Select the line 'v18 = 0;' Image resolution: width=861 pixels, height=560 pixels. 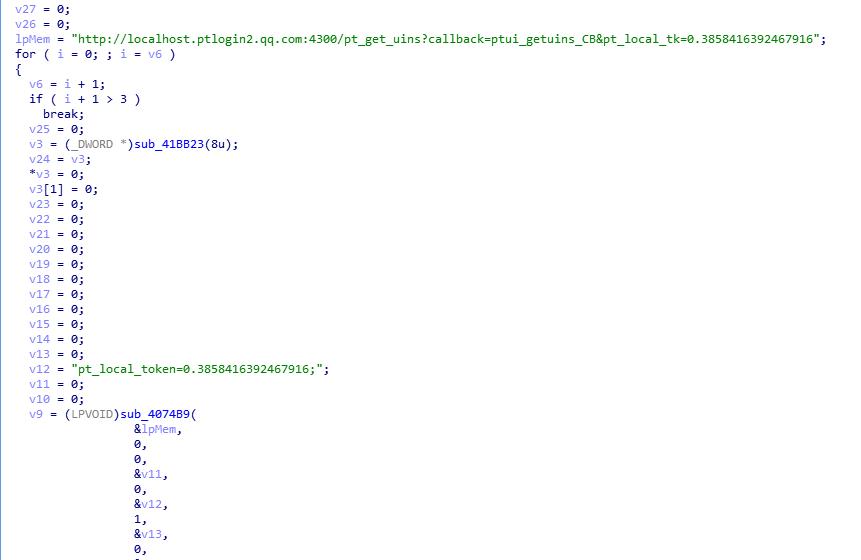(x=57, y=279)
